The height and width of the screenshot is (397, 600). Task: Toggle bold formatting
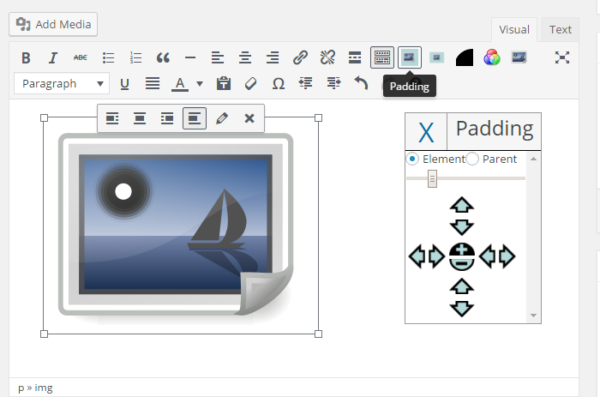pos(26,58)
